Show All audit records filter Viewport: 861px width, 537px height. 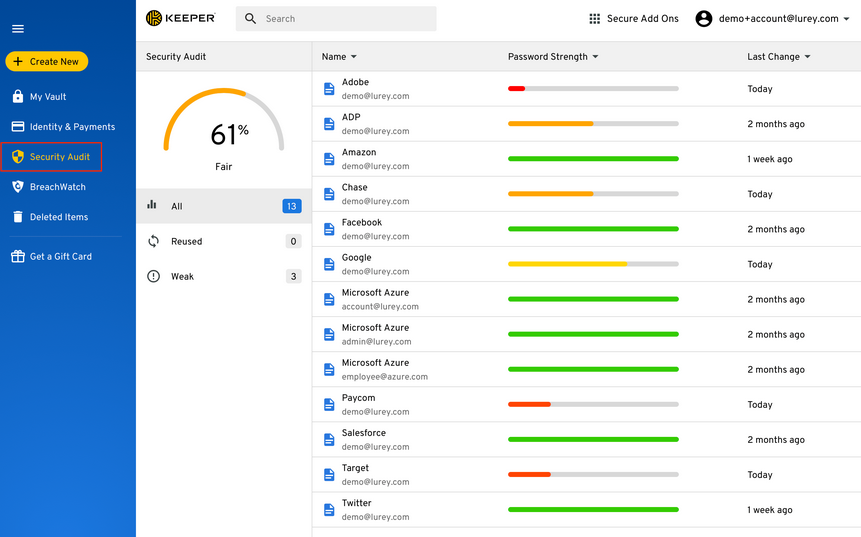coord(224,206)
